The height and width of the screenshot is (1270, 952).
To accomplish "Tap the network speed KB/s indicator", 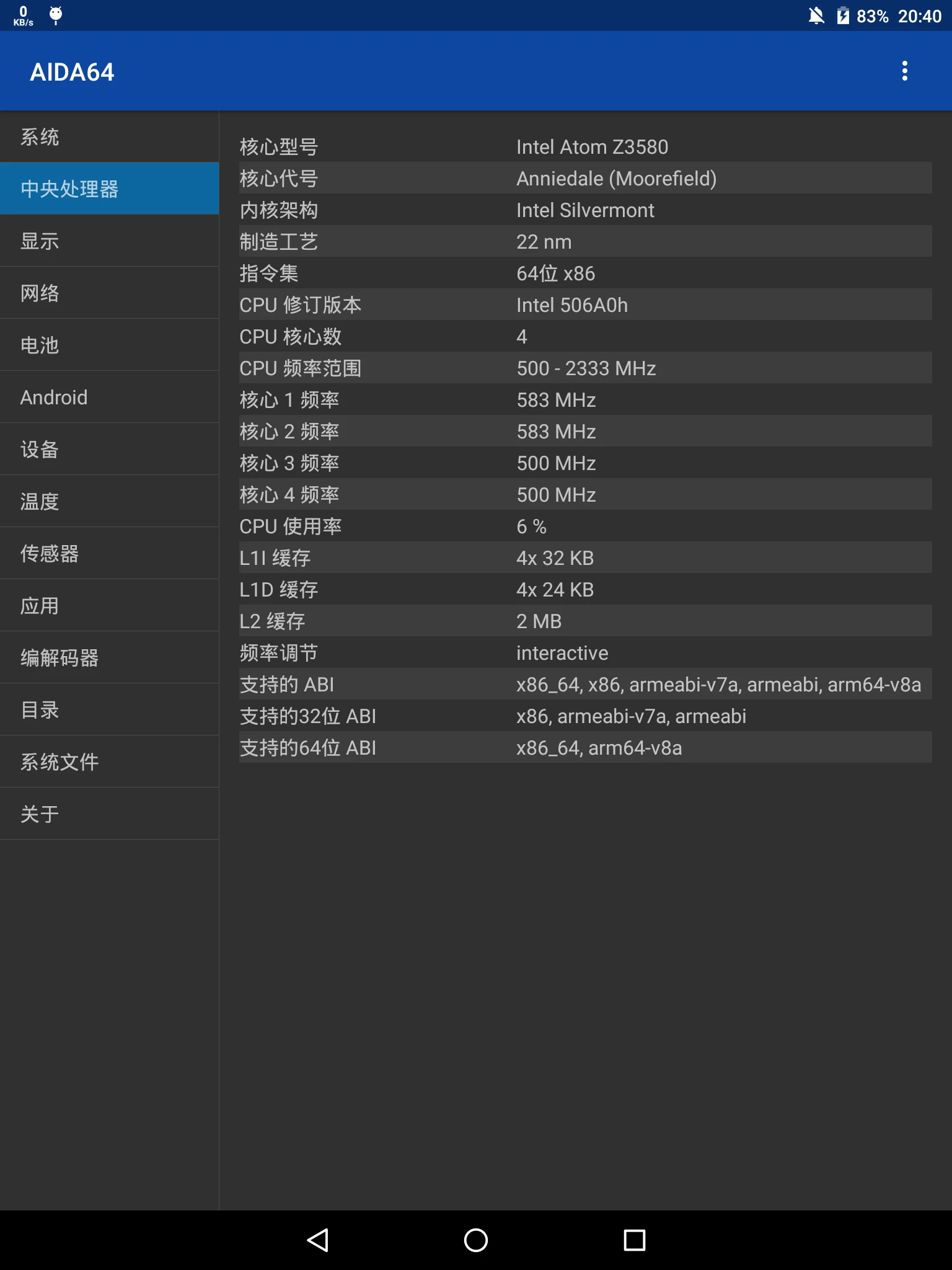I will pos(24,16).
